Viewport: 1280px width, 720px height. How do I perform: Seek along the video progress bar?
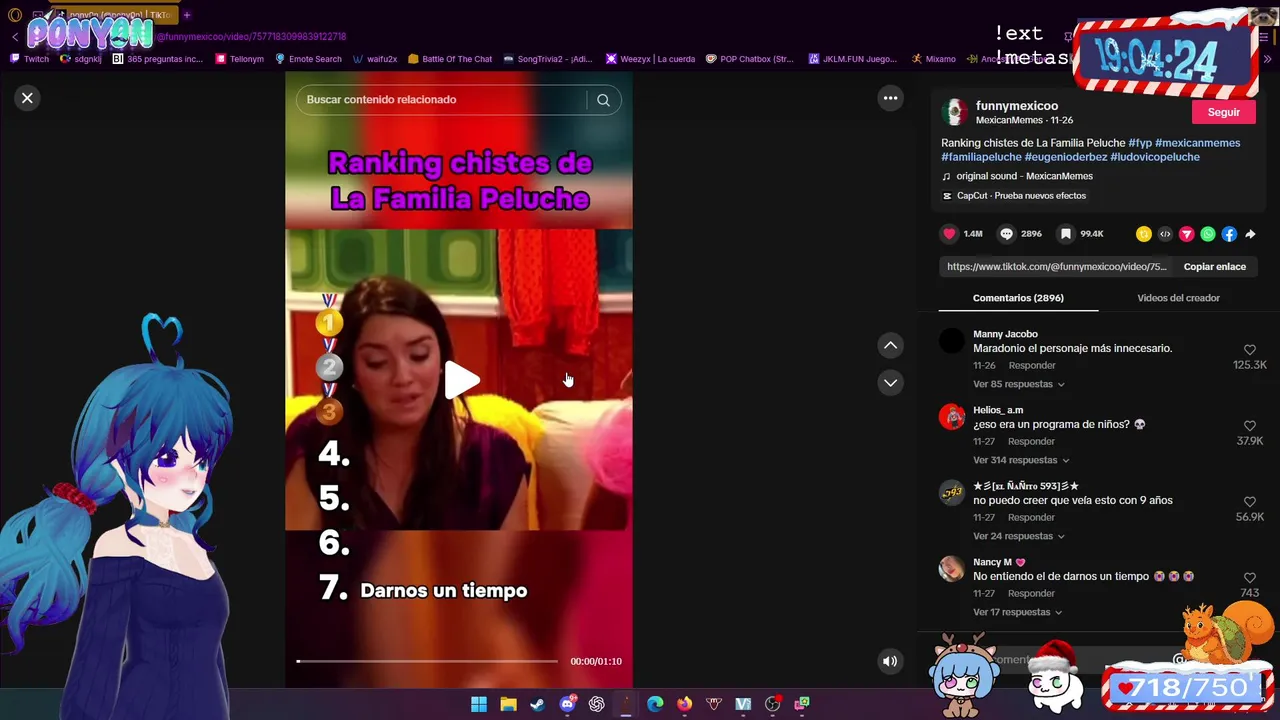427,661
